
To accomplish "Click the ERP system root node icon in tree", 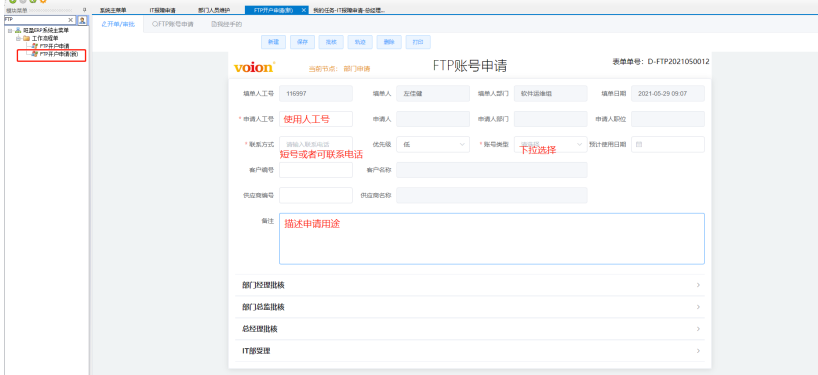I will coord(18,31).
